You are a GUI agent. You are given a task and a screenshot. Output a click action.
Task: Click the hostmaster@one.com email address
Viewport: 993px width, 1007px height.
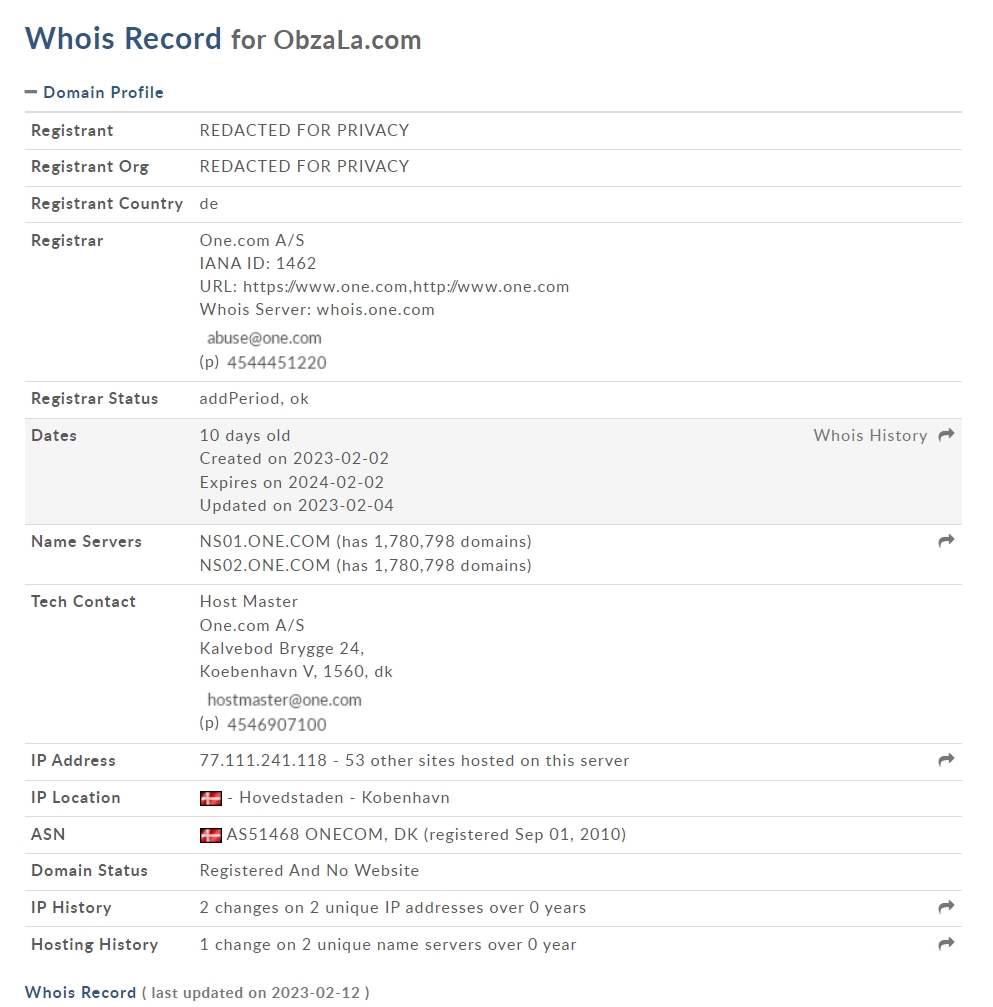coord(284,700)
